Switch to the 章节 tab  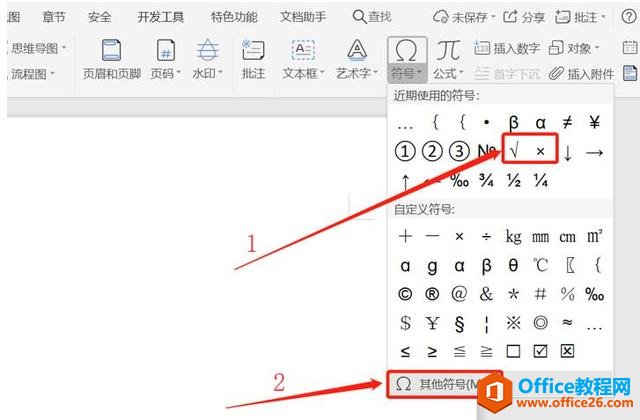pos(53,17)
